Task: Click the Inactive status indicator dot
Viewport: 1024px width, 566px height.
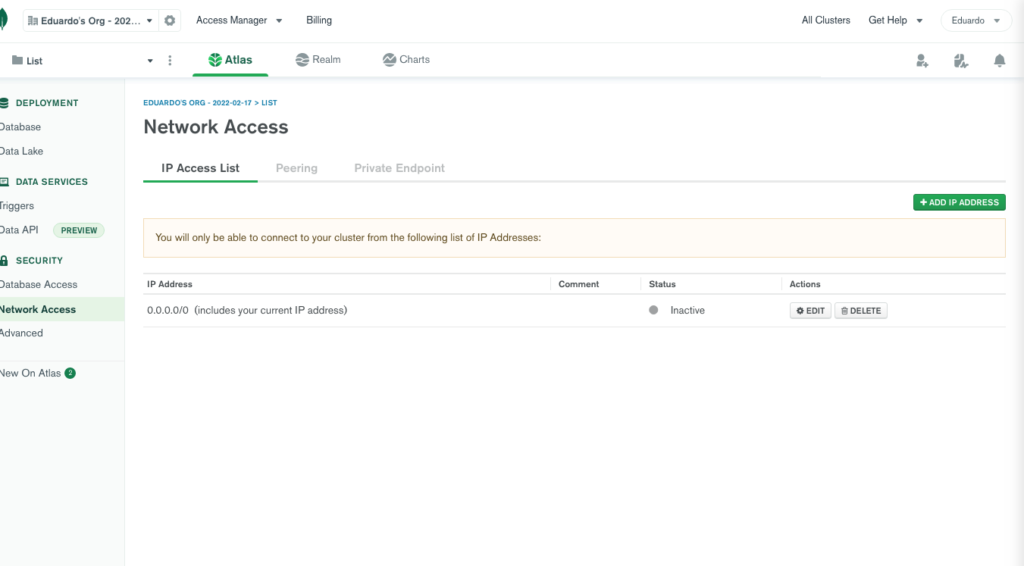Action: point(653,310)
